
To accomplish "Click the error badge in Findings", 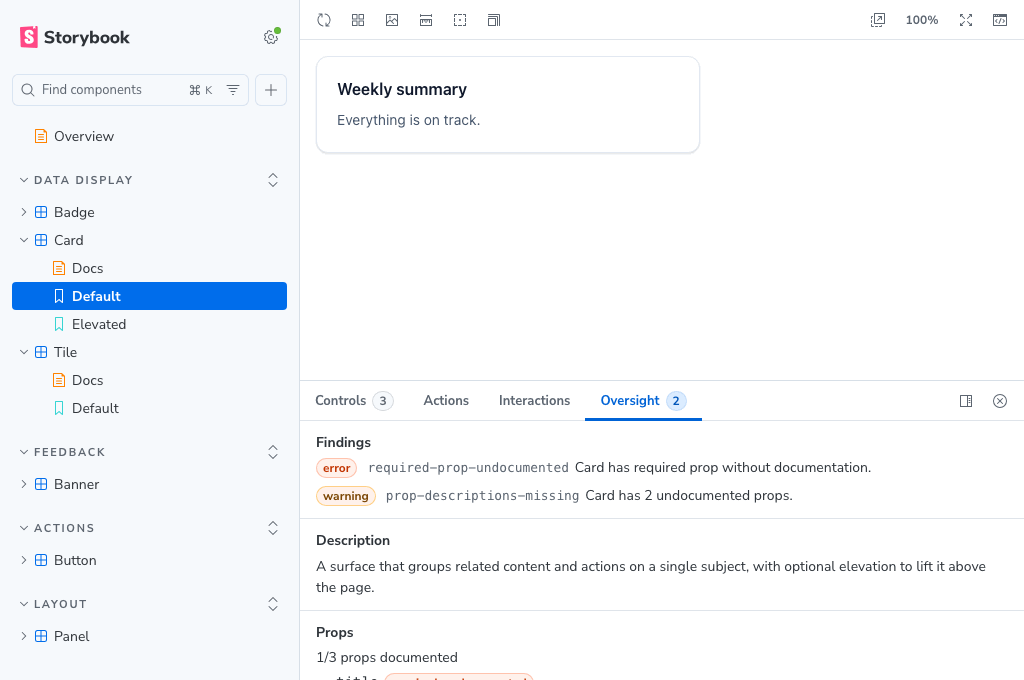I will click(x=336, y=468).
